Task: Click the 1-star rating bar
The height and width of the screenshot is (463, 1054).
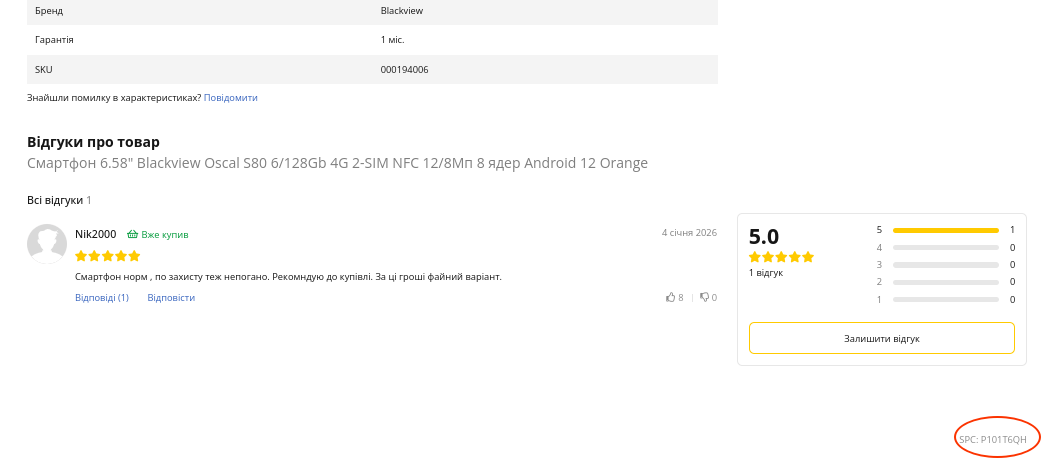Action: [x=945, y=299]
